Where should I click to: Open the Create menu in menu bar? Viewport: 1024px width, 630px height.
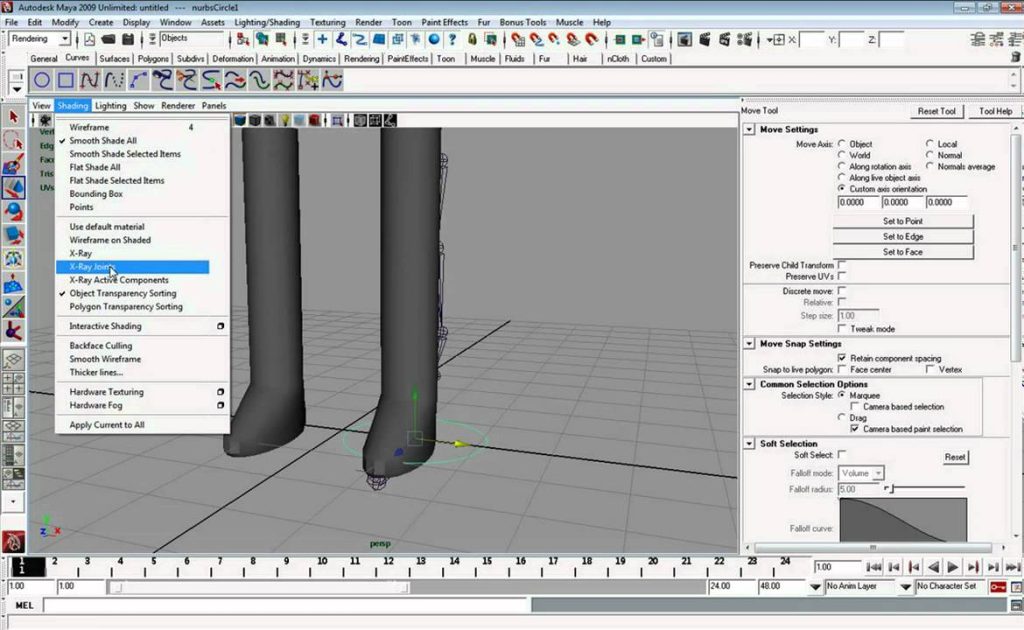point(101,22)
